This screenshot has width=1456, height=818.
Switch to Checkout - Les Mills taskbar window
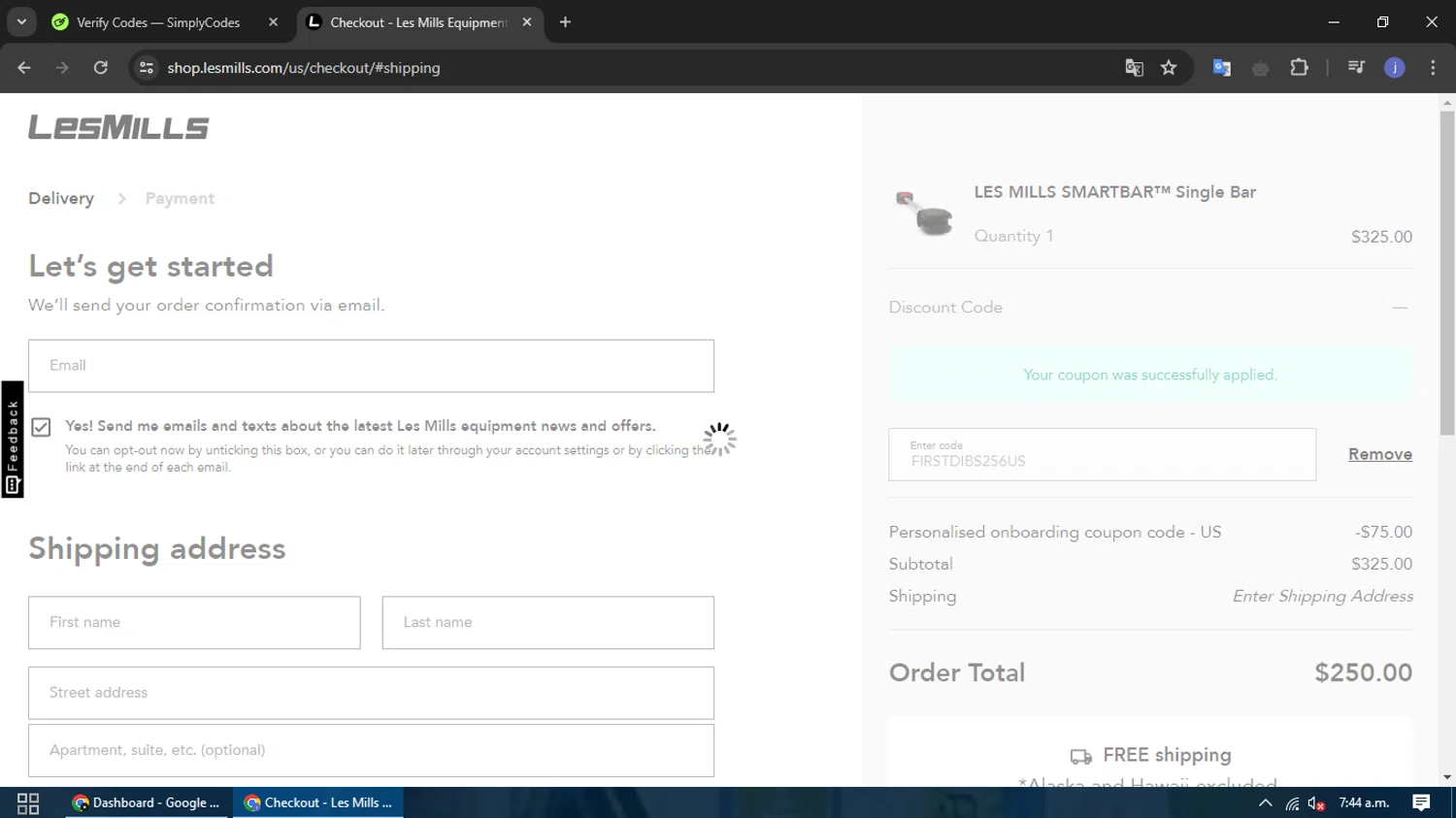point(318,802)
